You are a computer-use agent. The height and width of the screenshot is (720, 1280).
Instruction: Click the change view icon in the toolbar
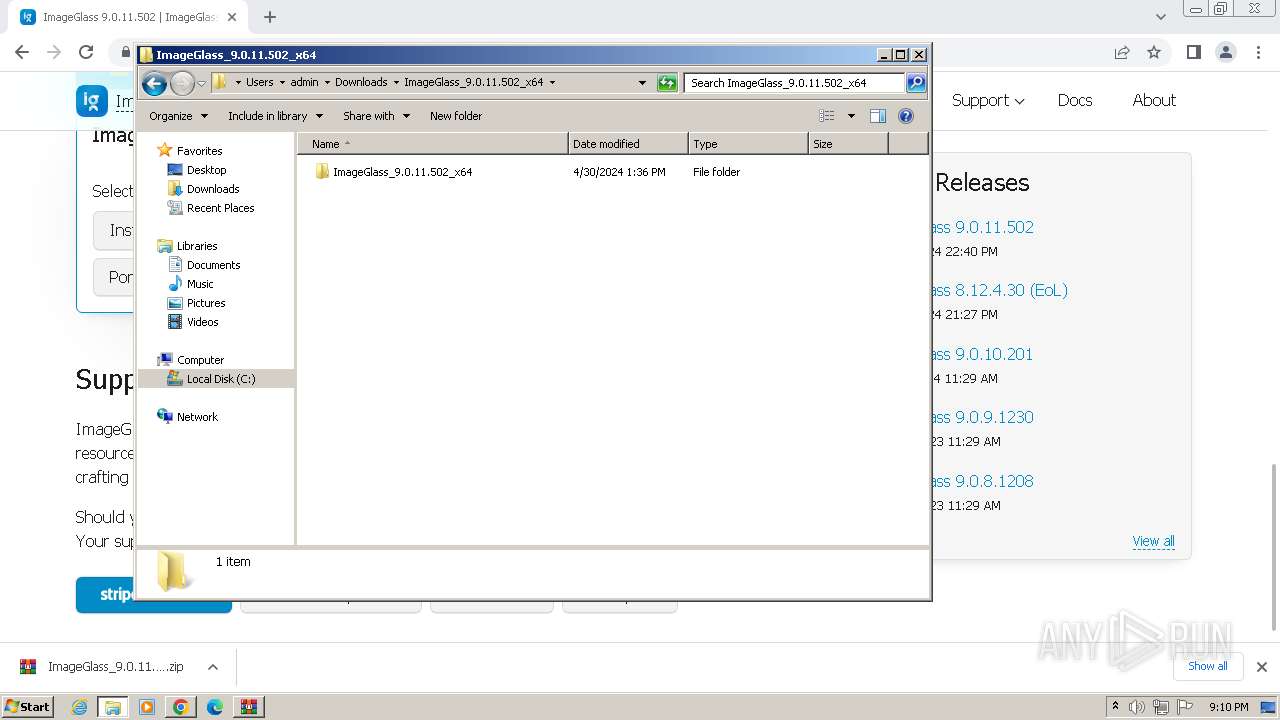pyautogui.click(x=827, y=116)
